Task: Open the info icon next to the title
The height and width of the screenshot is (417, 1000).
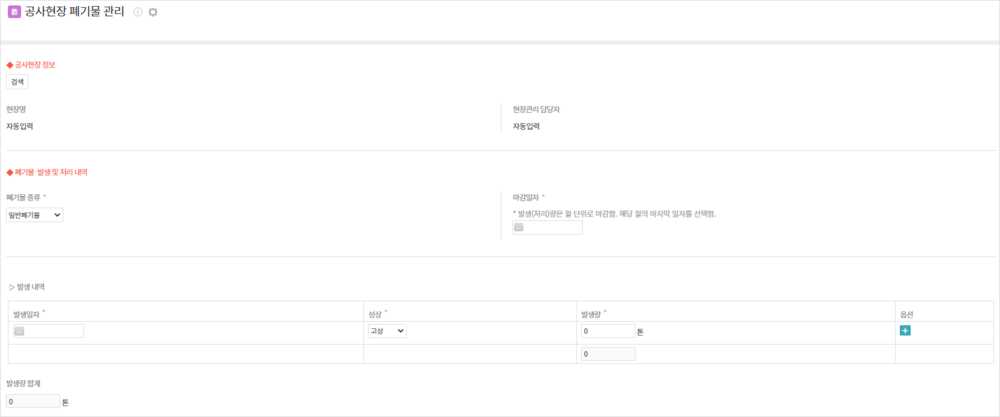Action: [x=138, y=12]
